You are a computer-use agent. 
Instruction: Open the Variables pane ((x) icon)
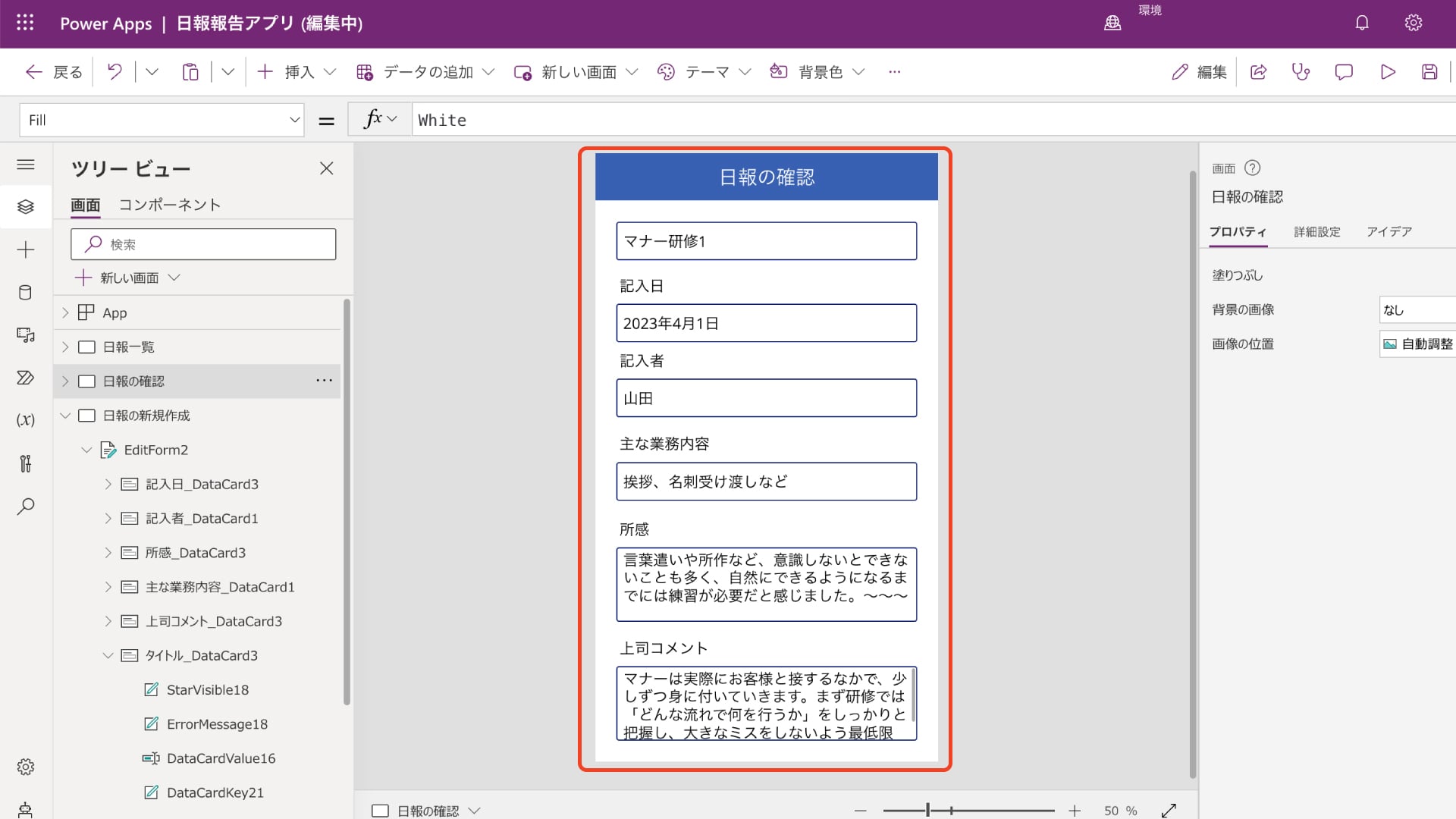[x=26, y=419]
